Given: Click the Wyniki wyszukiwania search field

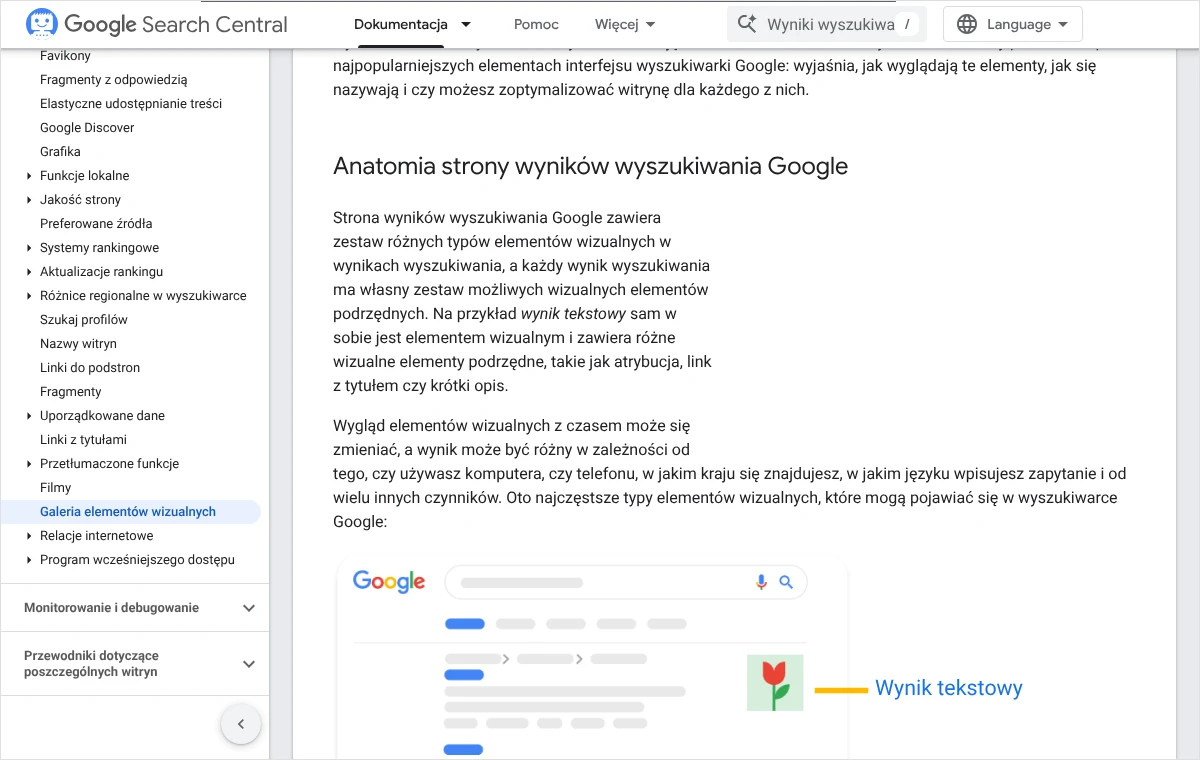Looking at the screenshot, I should point(827,24).
